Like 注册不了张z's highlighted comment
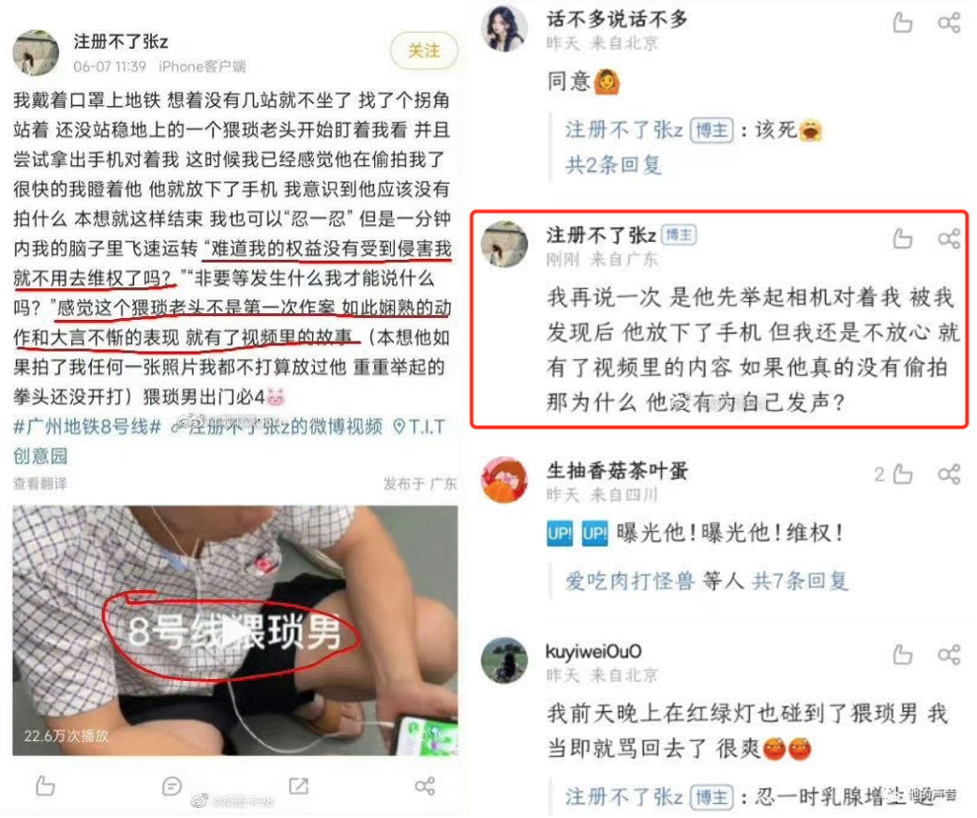This screenshot has width=977, height=818. pyautogui.click(x=902, y=239)
